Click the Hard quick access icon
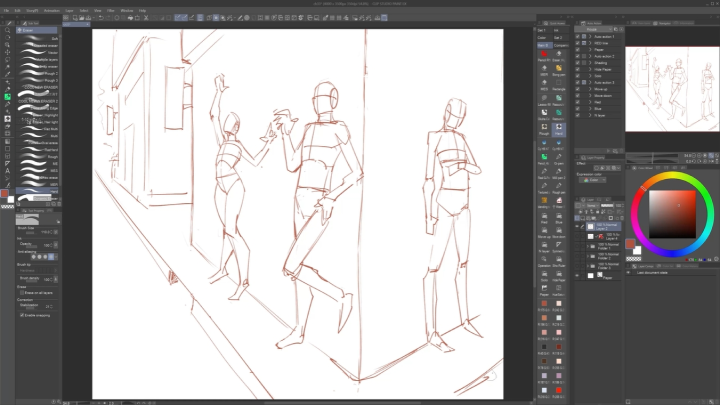The width and height of the screenshot is (720, 405). click(x=559, y=129)
